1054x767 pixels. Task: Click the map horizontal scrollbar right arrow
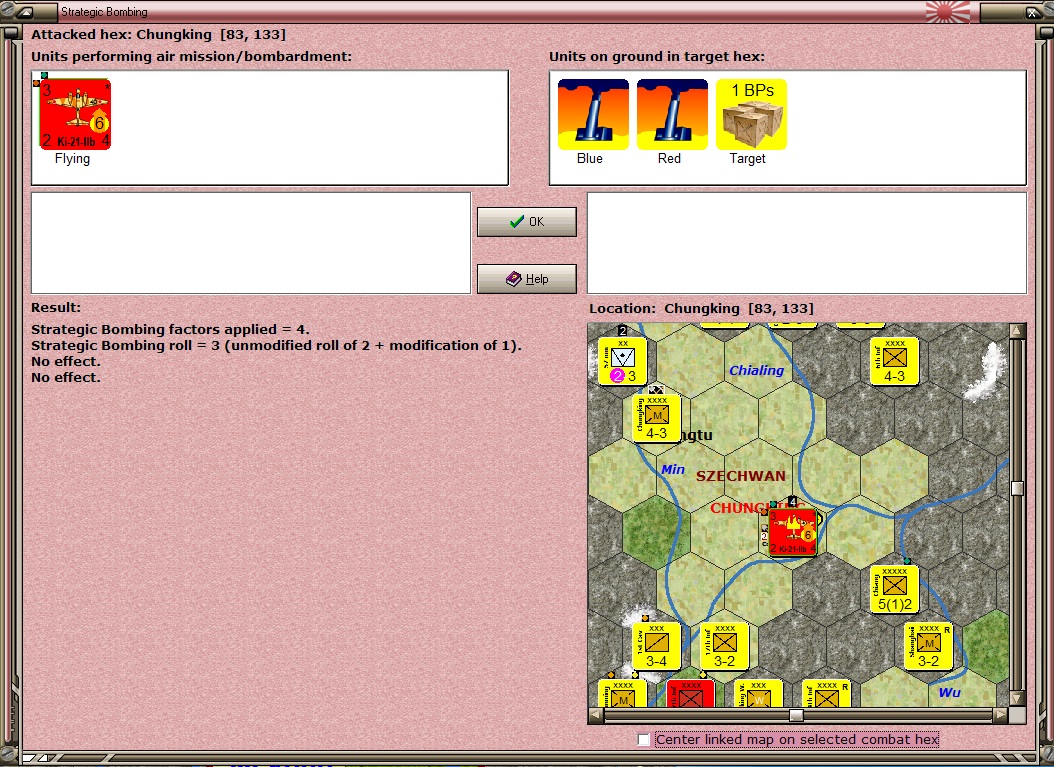1001,715
